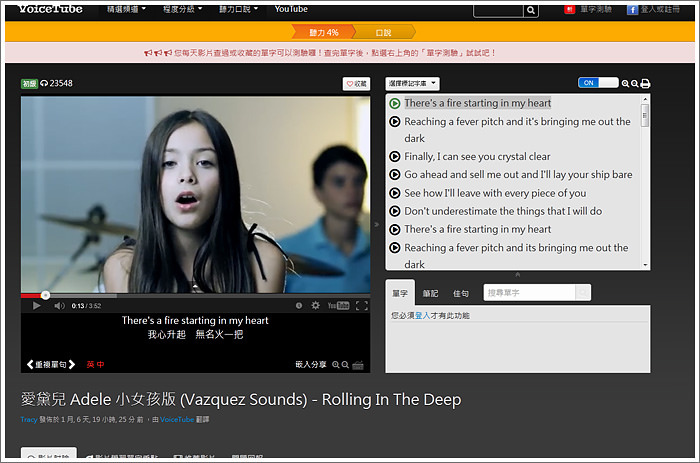Switch to 單字 tab
The height and width of the screenshot is (463, 700).
click(400, 293)
